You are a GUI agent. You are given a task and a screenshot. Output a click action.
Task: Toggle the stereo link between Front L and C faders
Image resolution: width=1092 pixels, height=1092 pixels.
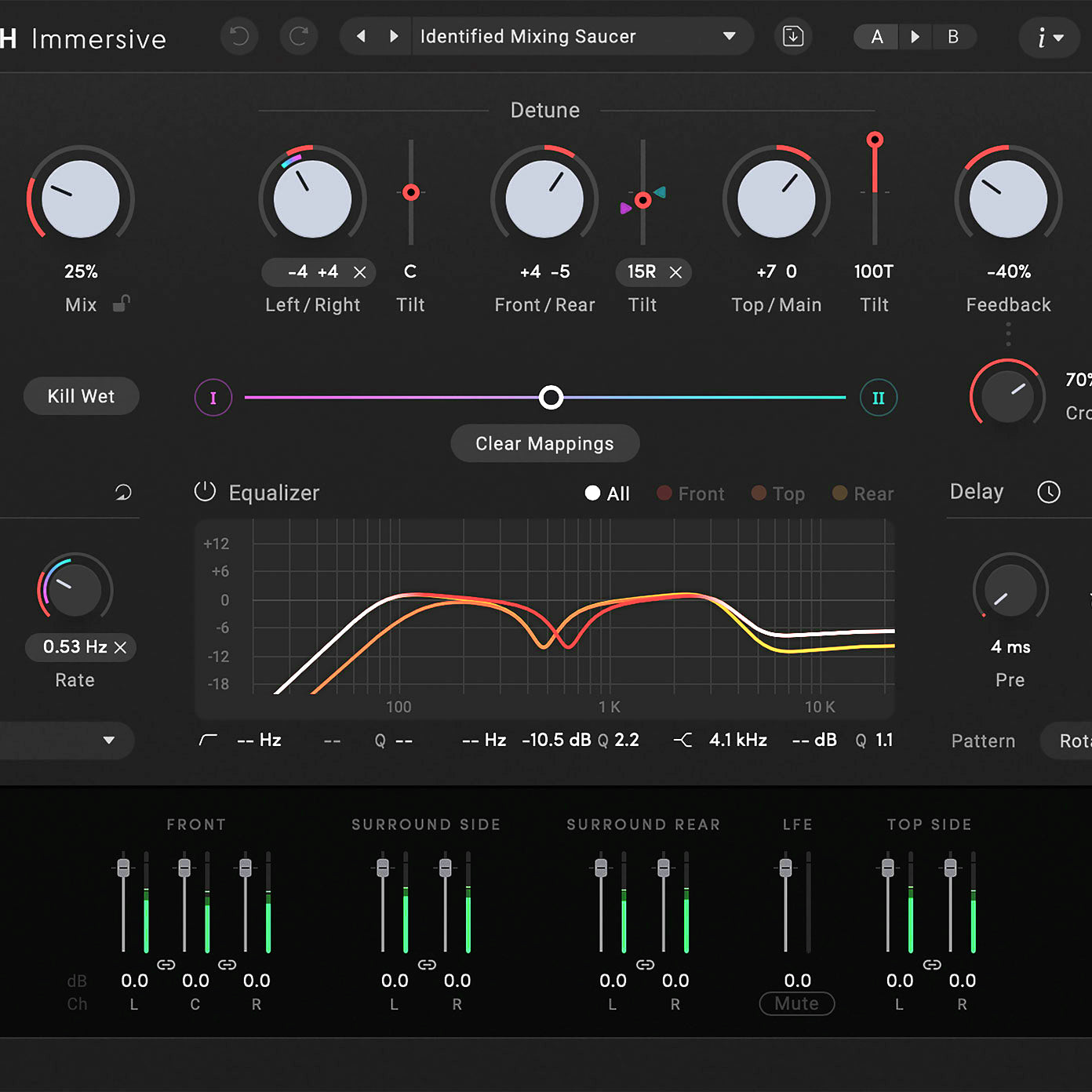click(x=166, y=966)
